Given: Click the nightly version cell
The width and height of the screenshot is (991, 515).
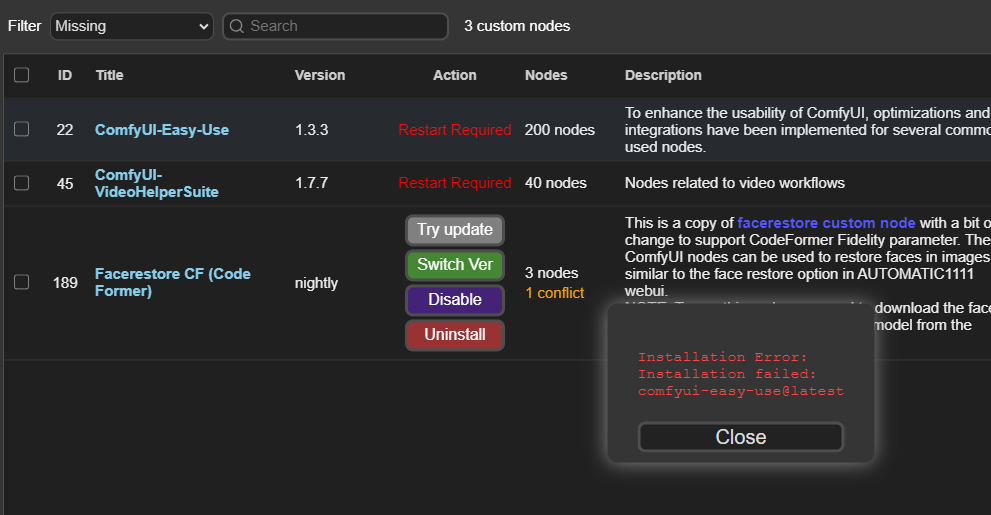Looking at the screenshot, I should point(316,283).
